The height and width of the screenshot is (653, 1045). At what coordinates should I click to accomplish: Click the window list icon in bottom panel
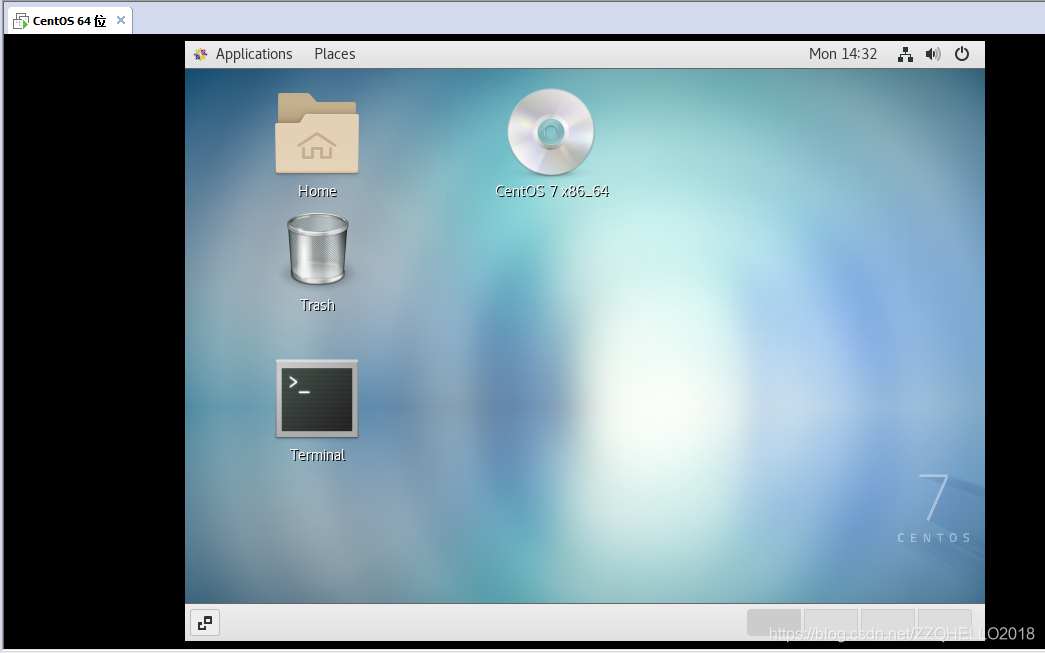click(205, 623)
